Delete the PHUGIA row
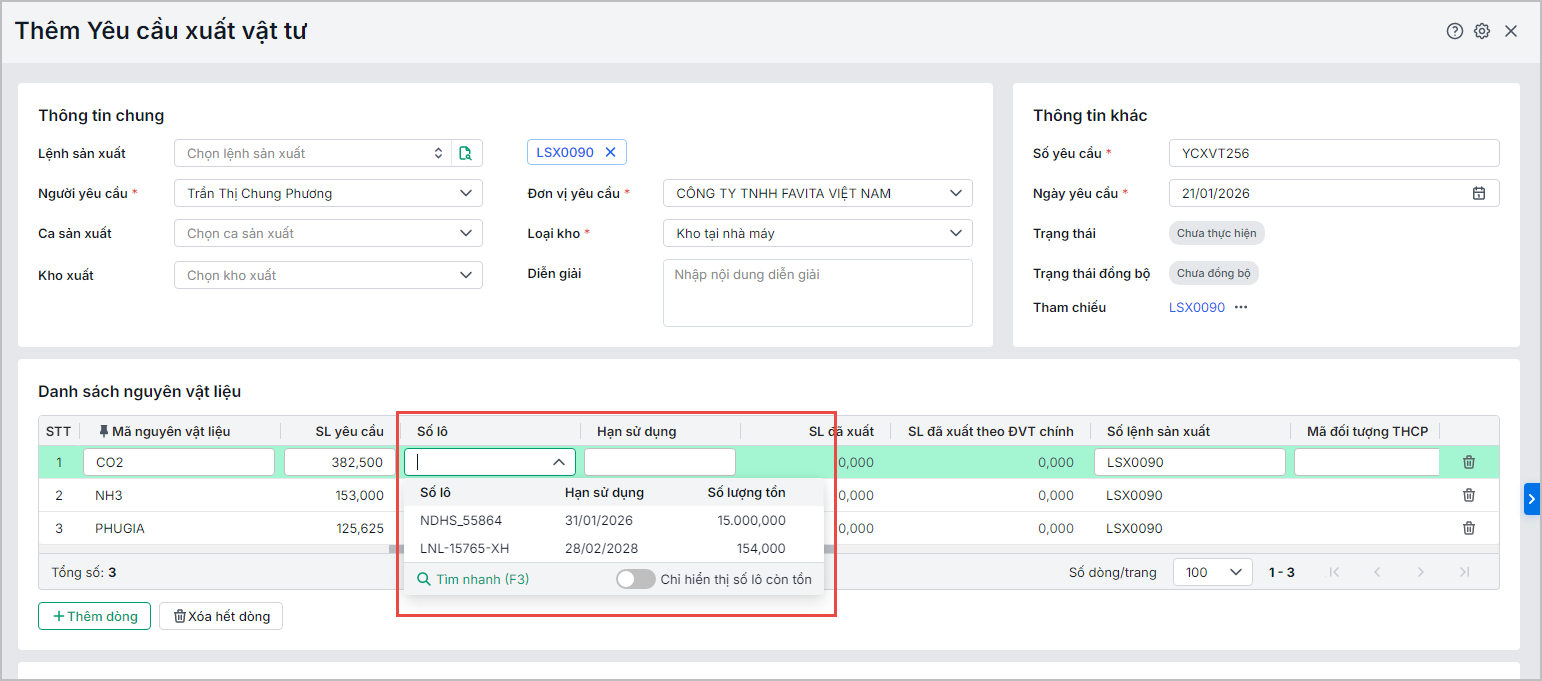1542x681 pixels. pos(1468,528)
